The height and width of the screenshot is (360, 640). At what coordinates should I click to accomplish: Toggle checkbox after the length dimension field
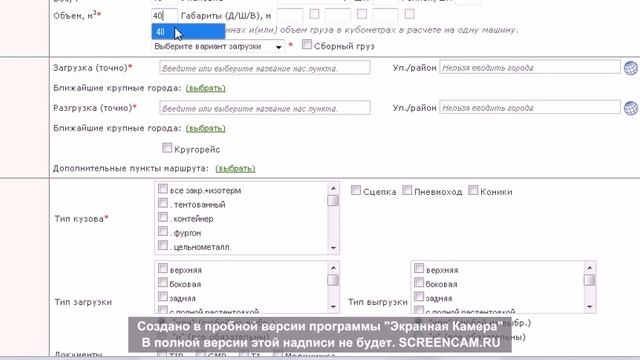point(314,14)
